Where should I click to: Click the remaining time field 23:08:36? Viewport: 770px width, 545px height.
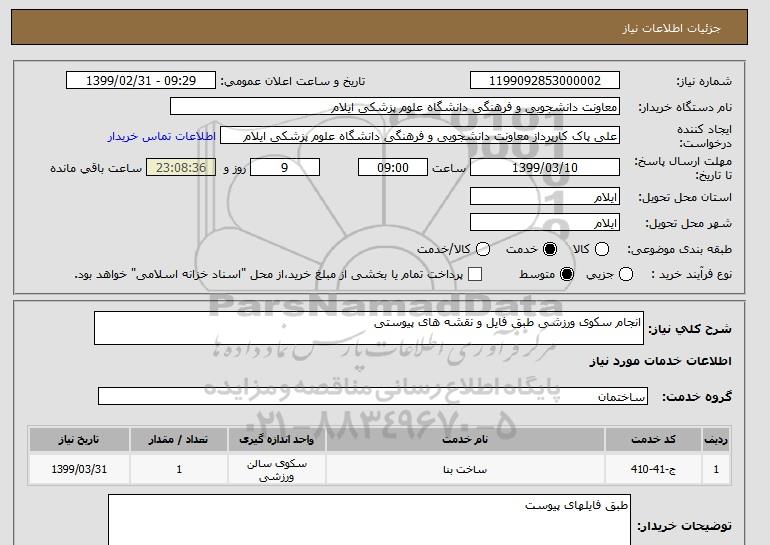tap(181, 167)
